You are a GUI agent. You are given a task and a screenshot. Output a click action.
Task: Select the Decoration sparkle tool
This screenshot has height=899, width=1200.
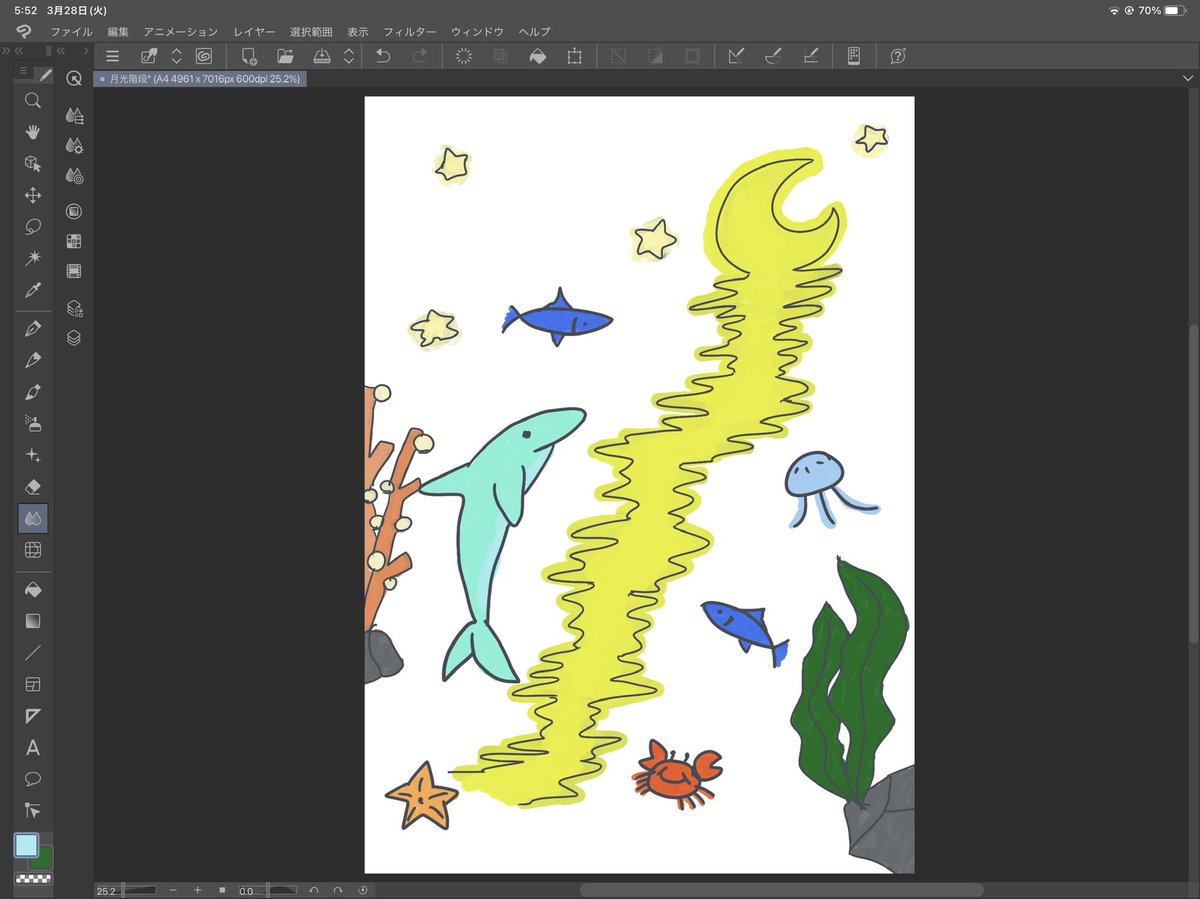click(33, 455)
